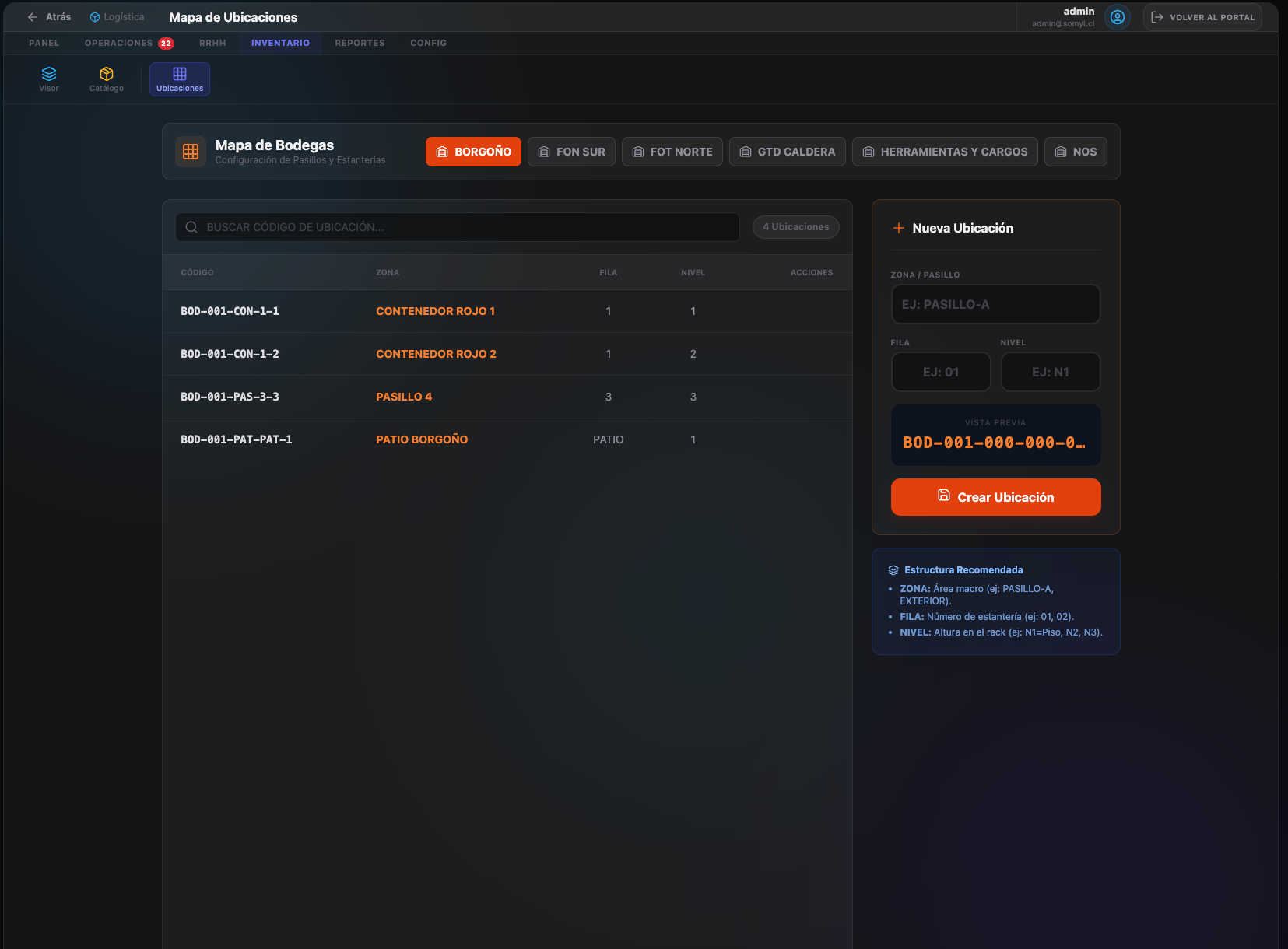Open the CONFIG menu
Image resolution: width=1288 pixels, height=949 pixels.
tap(429, 43)
